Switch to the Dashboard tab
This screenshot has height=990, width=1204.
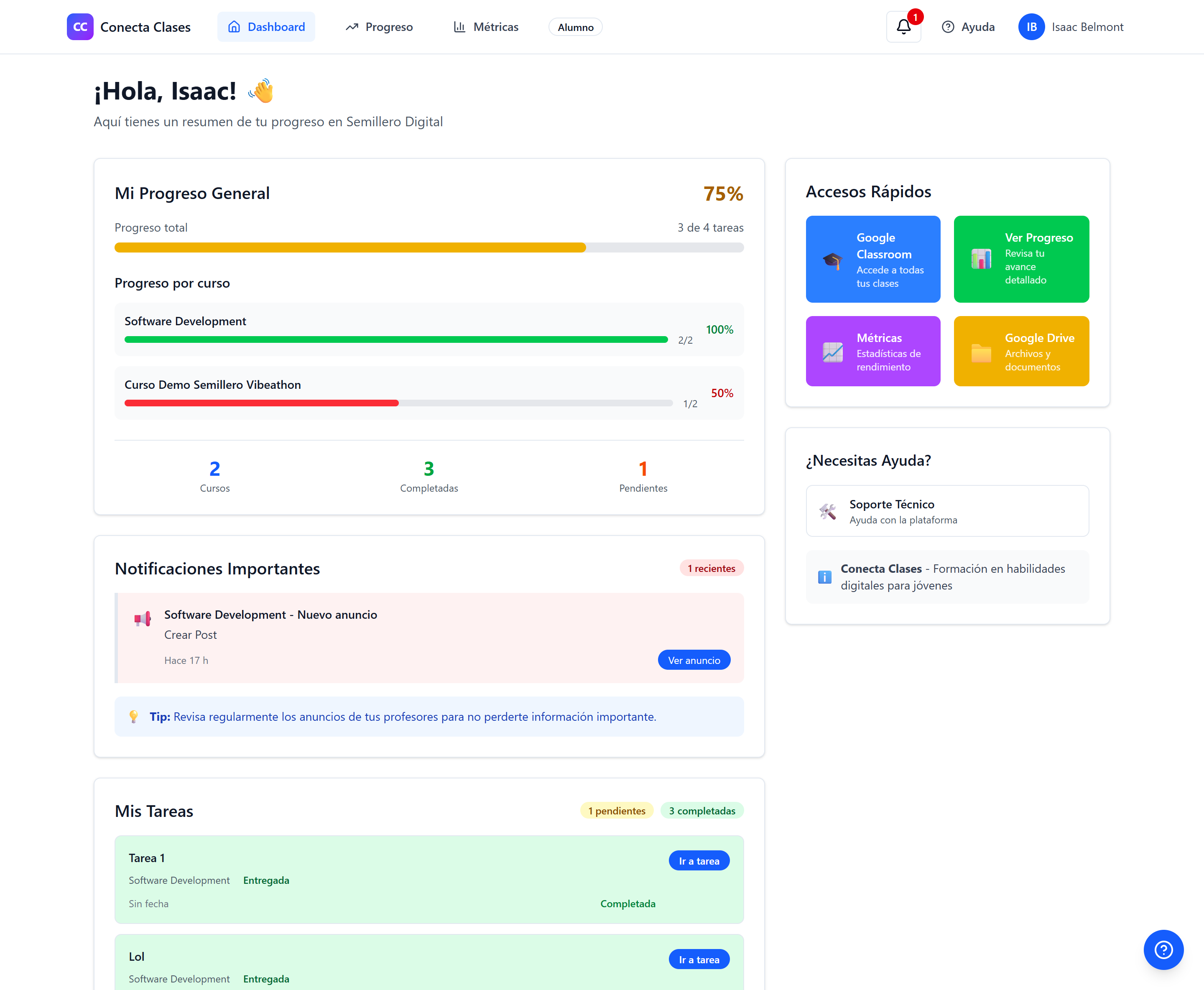(266, 27)
